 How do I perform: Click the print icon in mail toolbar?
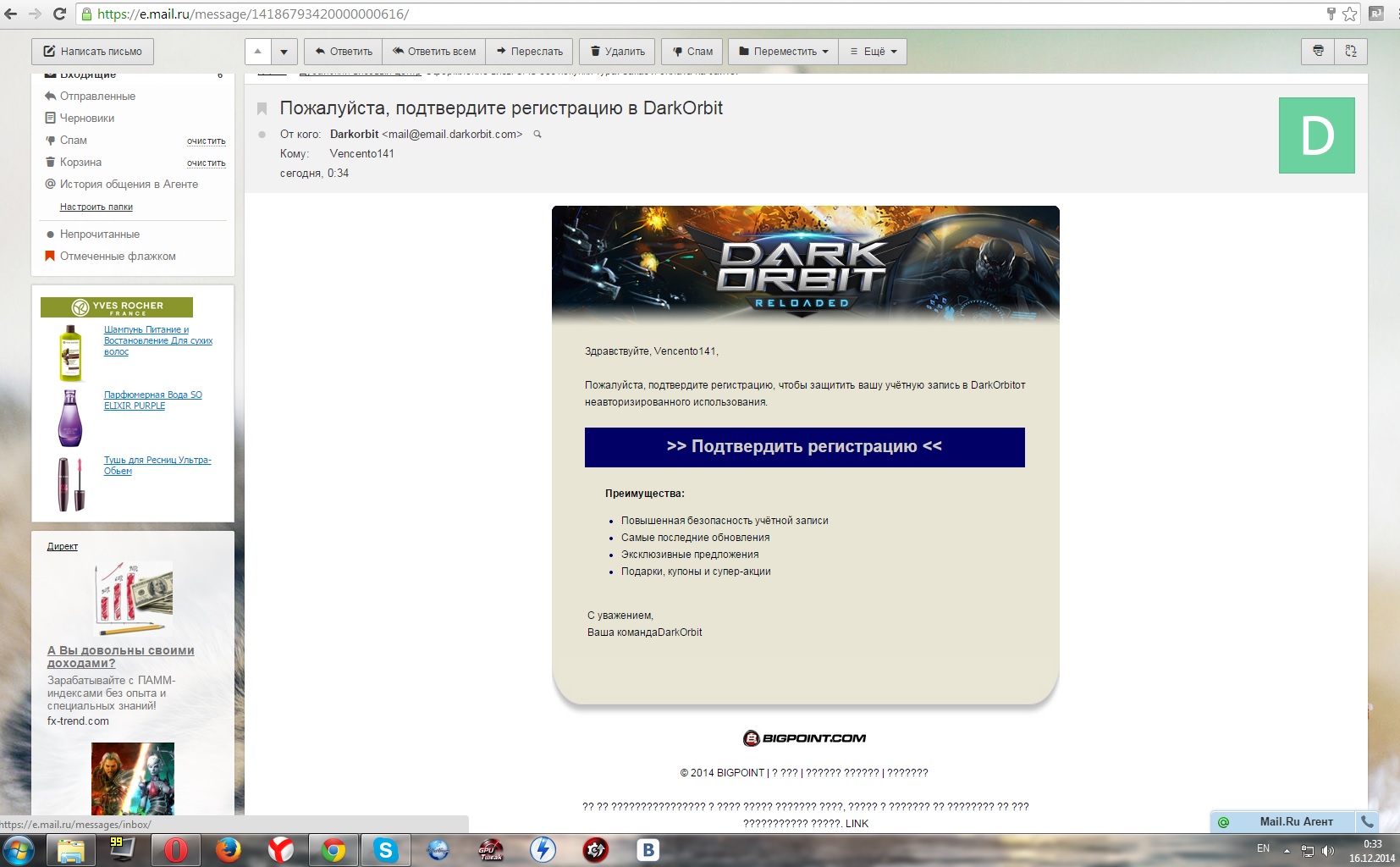point(1318,51)
